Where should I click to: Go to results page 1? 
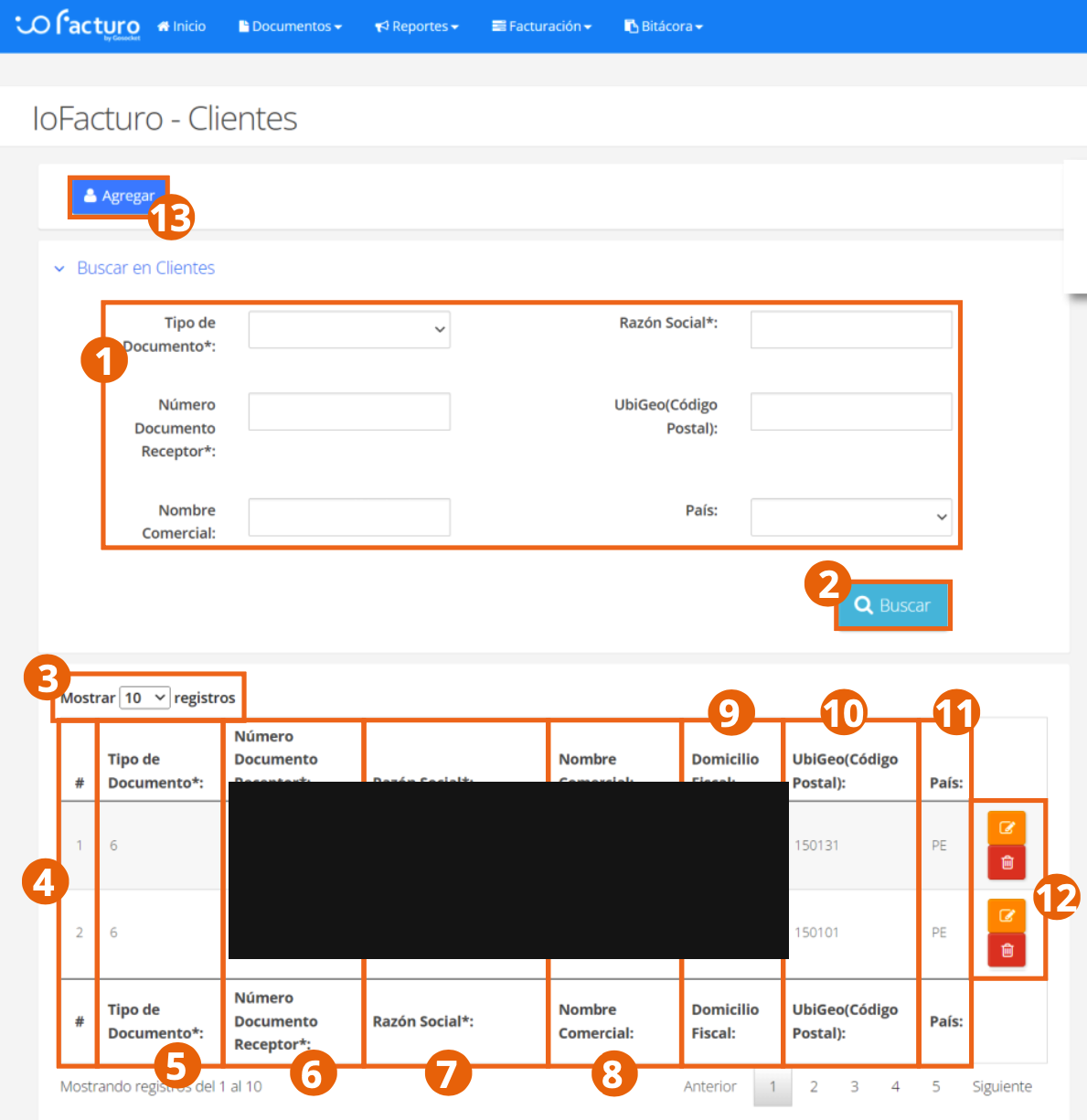click(773, 1086)
